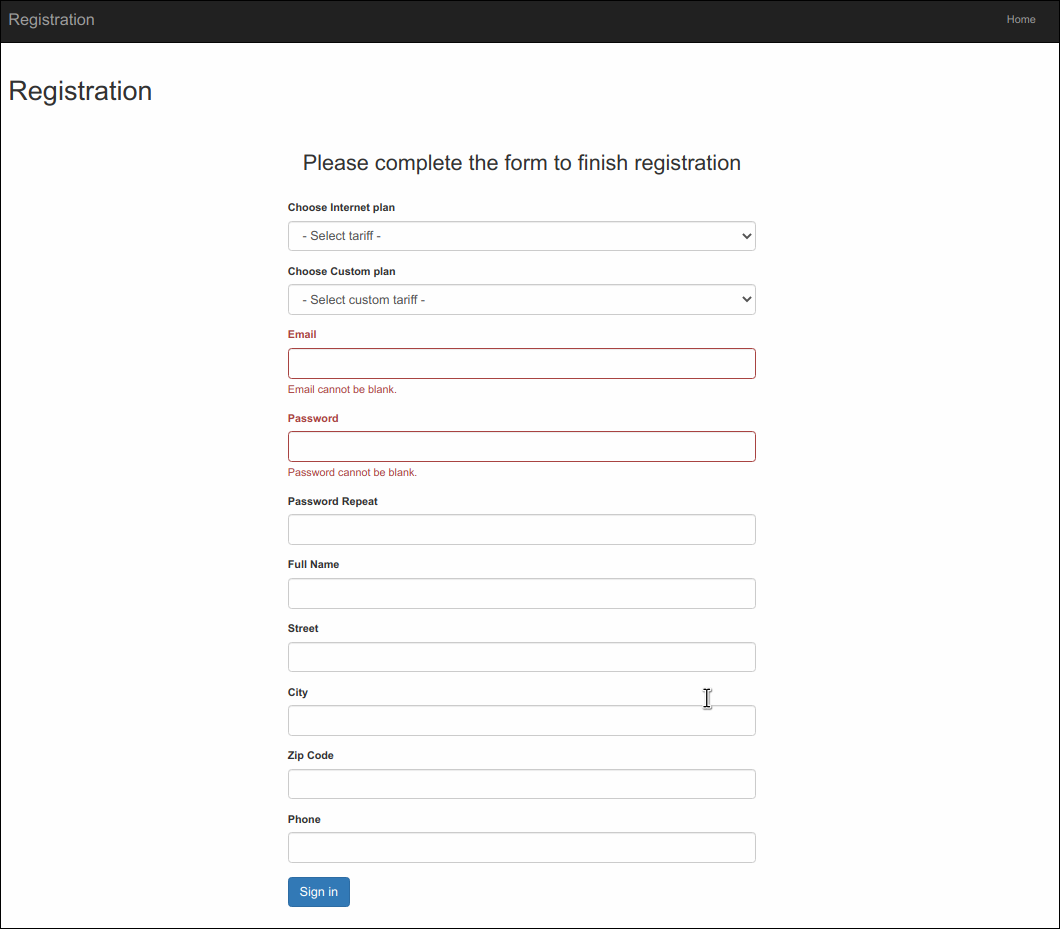Select the Password Repeat text box
The image size is (1060, 929).
pos(521,530)
